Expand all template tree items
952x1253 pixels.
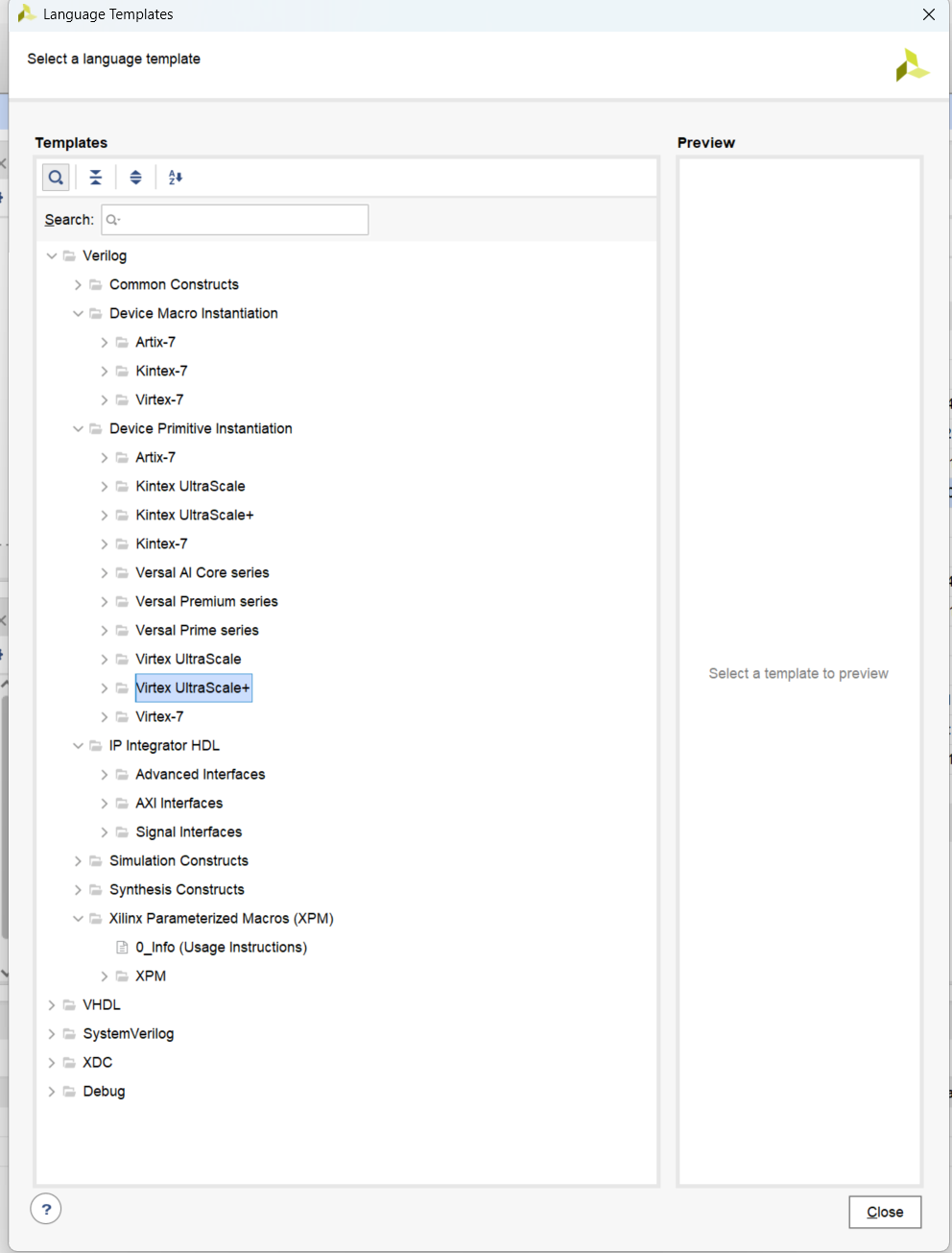(x=135, y=177)
